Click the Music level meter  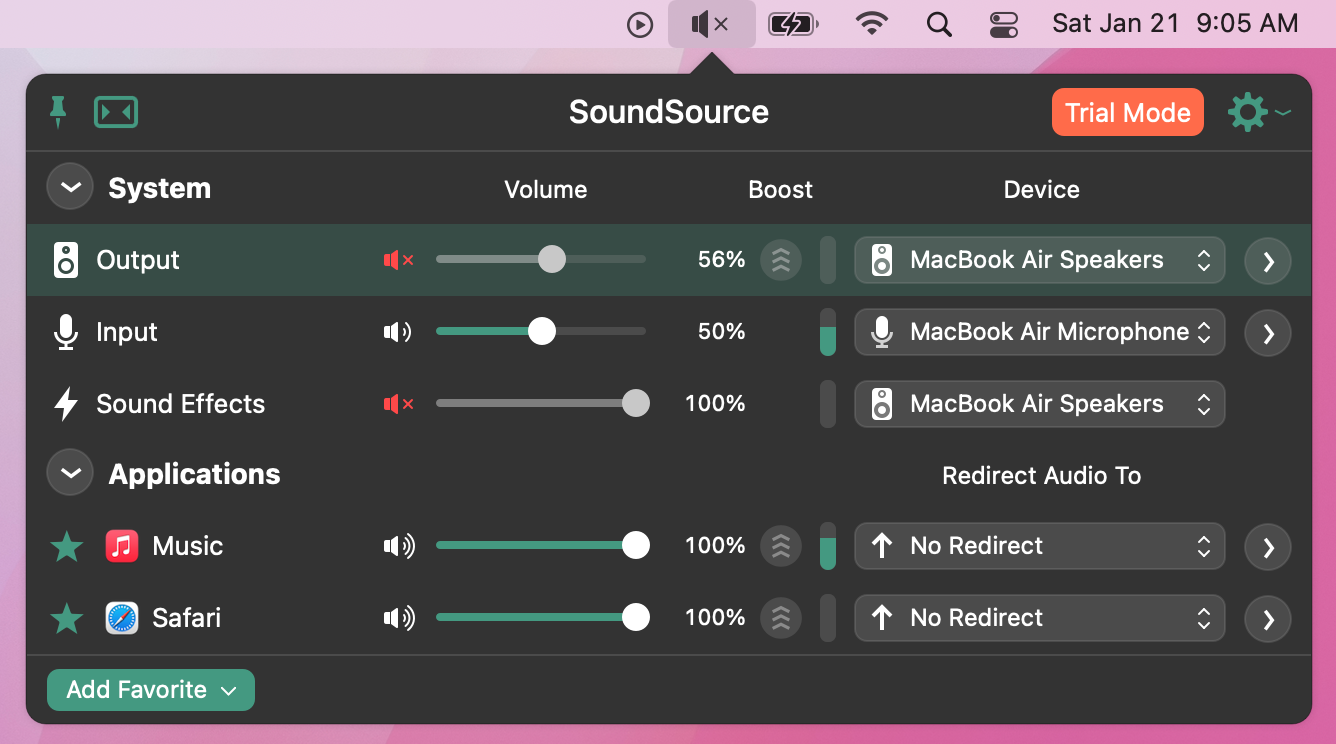pyautogui.click(x=828, y=546)
